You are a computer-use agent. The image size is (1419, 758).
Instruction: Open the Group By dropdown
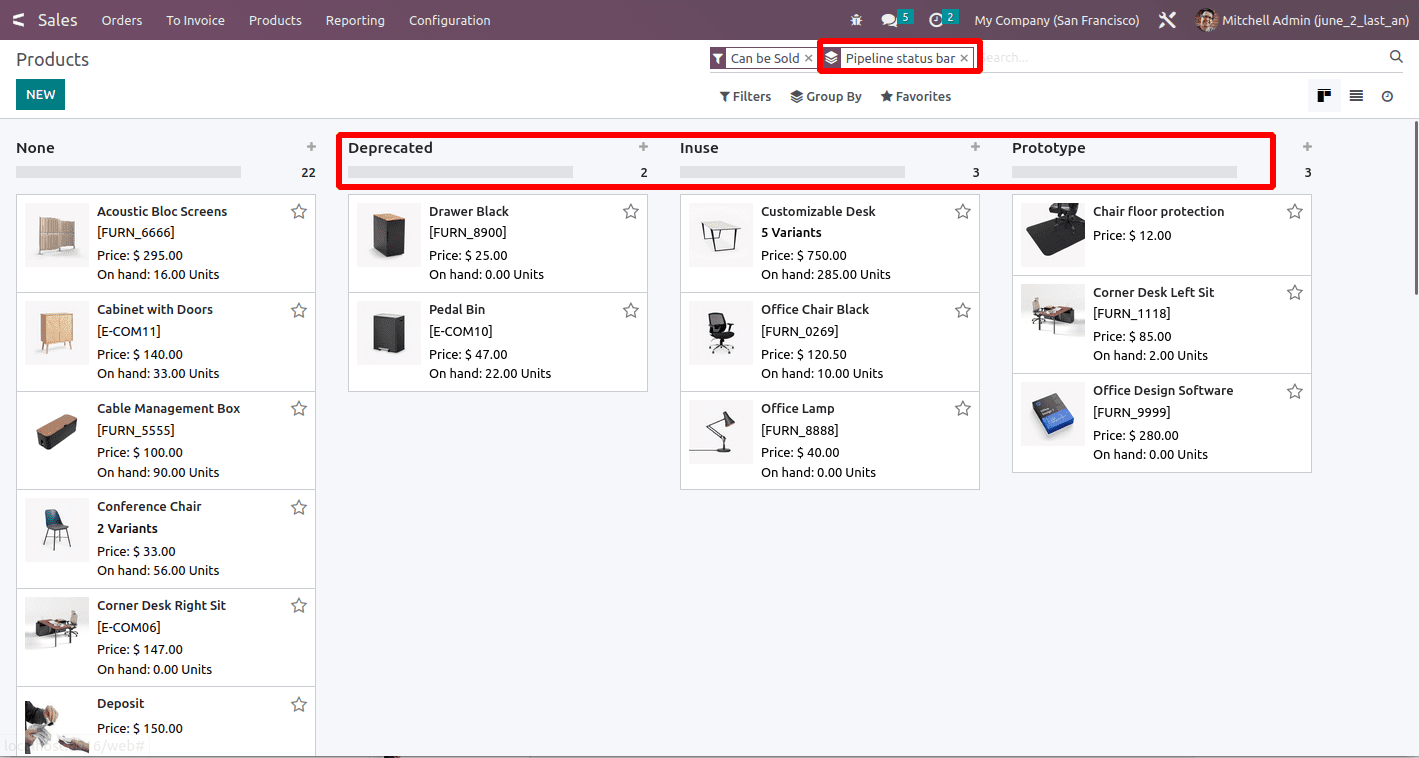826,96
